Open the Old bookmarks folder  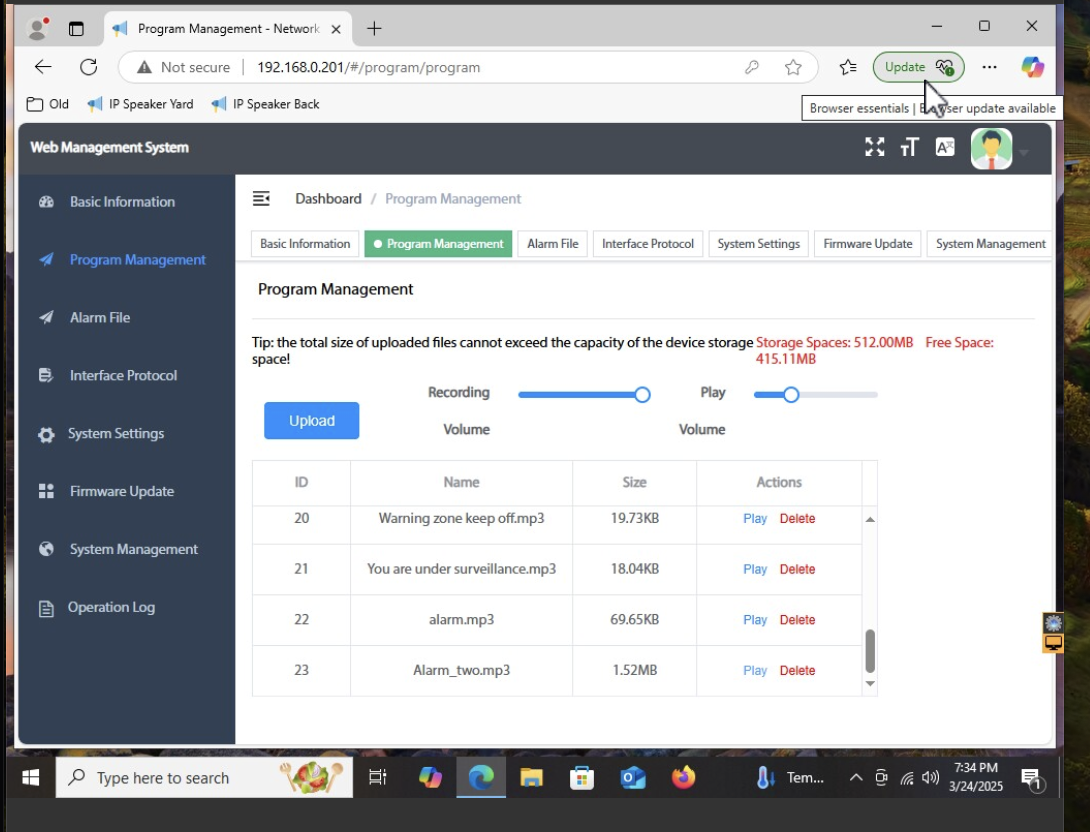[47, 104]
